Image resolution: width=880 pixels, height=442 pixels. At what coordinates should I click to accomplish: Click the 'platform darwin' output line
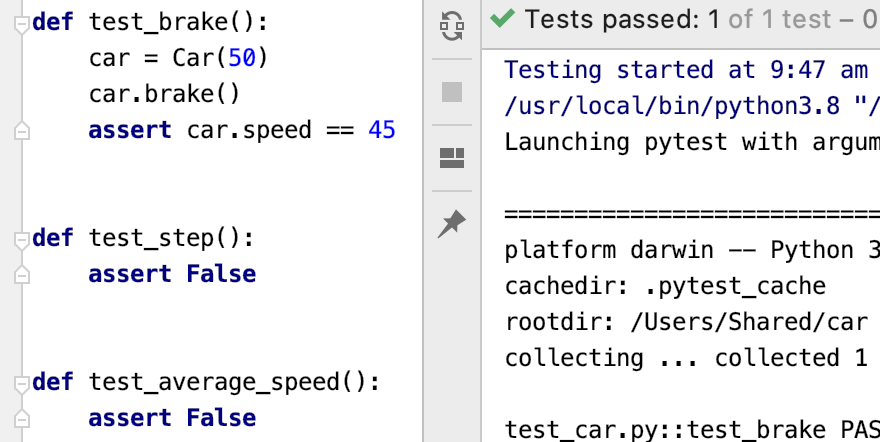coord(692,250)
